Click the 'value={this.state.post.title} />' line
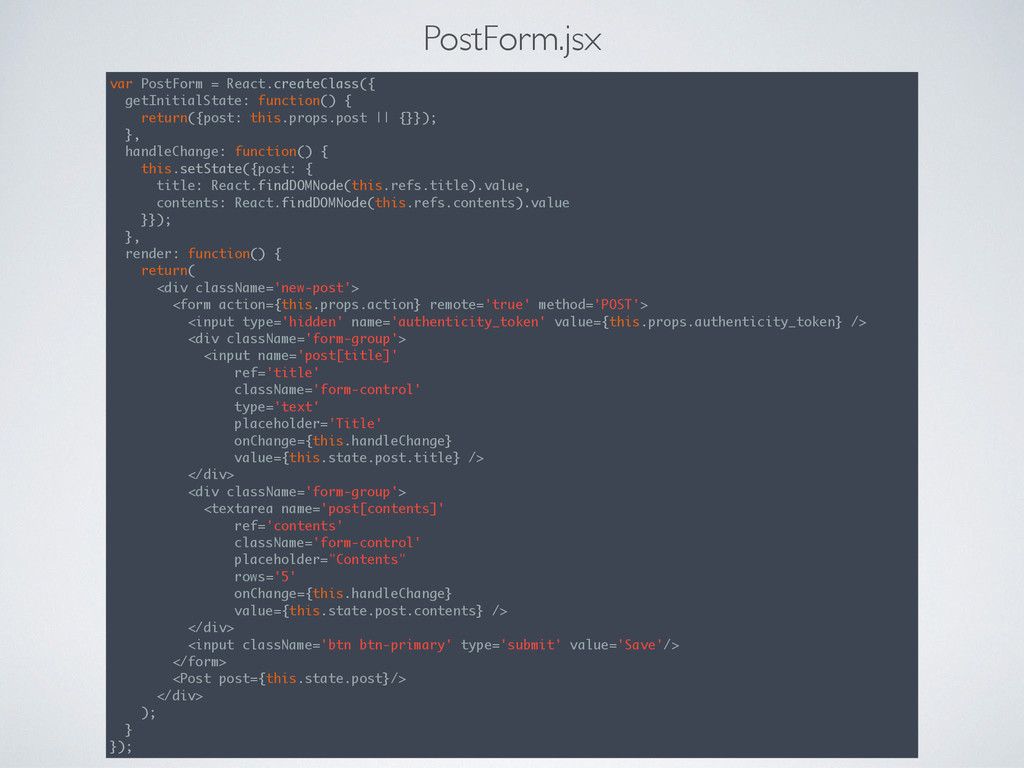Image resolution: width=1024 pixels, height=768 pixels. click(359, 458)
